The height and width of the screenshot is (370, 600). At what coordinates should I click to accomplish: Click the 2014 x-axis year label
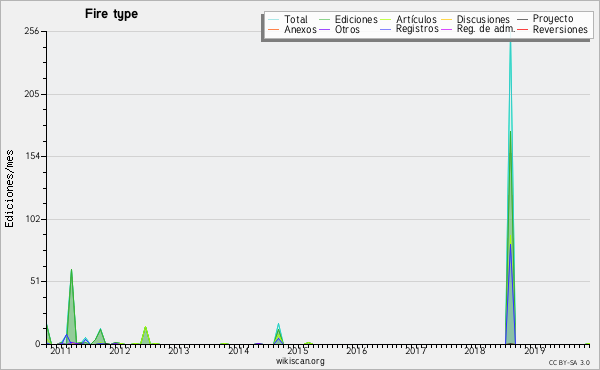pos(239,351)
